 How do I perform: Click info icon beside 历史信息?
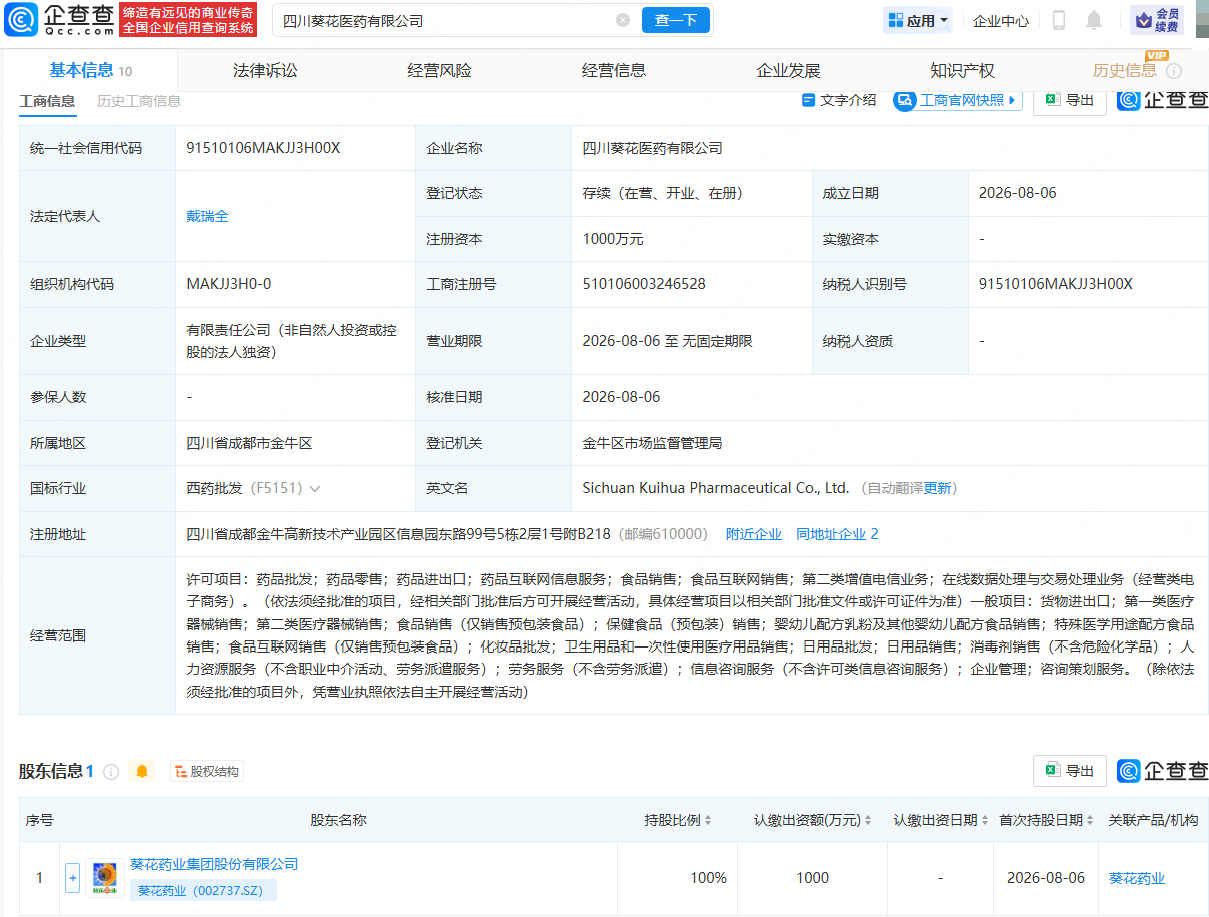(x=1174, y=71)
